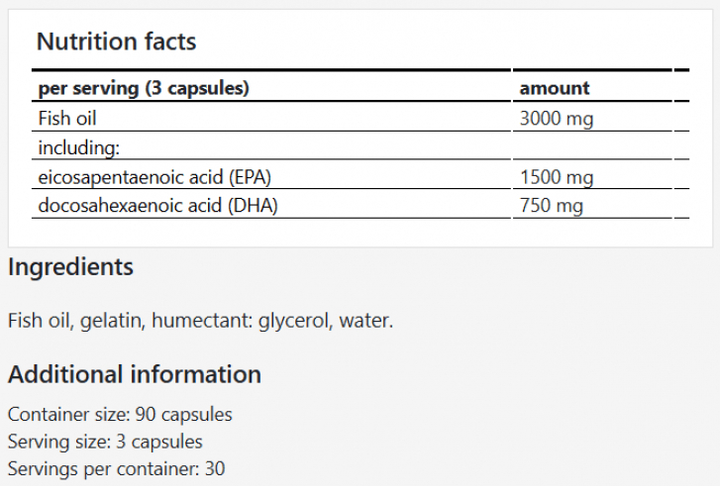
Task: Click the "amount" column header
Action: click(x=554, y=88)
